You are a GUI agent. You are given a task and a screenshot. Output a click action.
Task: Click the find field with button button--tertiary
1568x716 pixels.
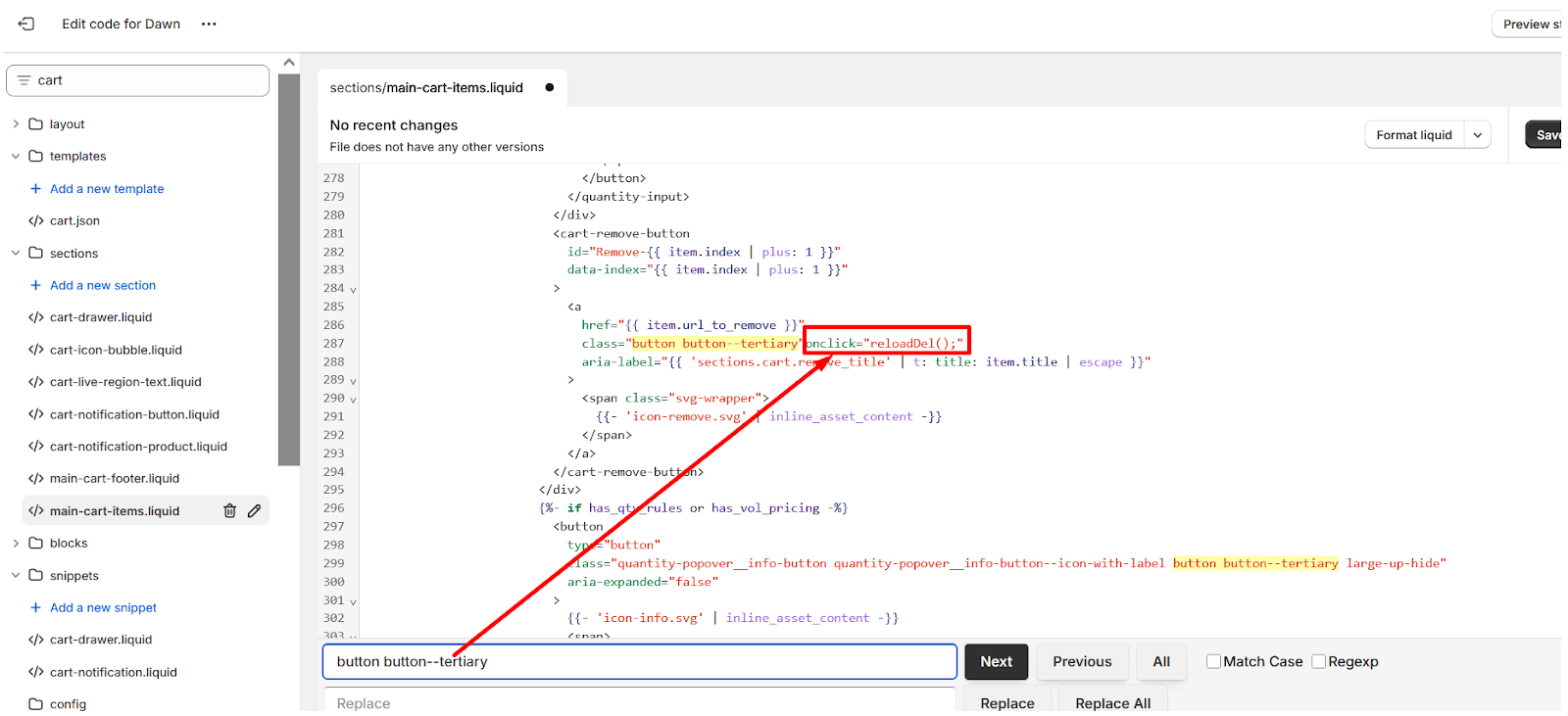coord(640,661)
